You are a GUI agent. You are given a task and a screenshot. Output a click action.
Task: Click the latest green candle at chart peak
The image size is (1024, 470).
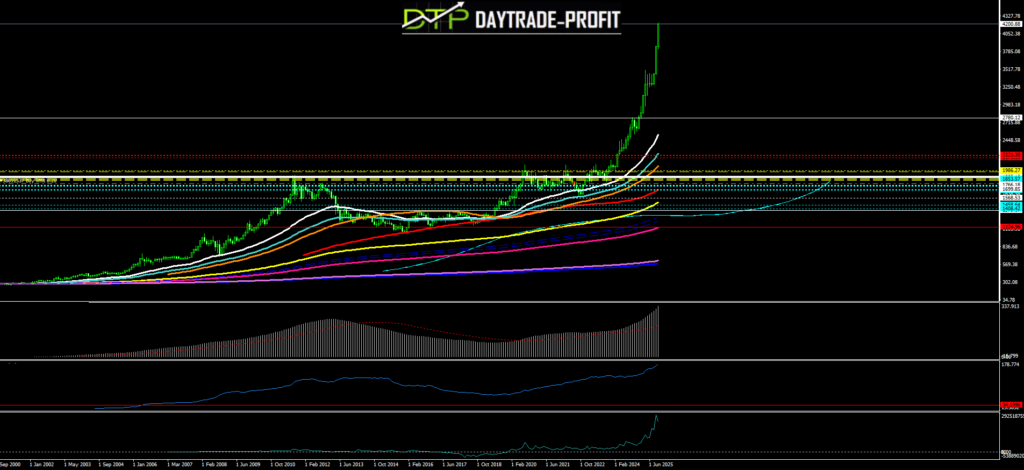(658, 35)
